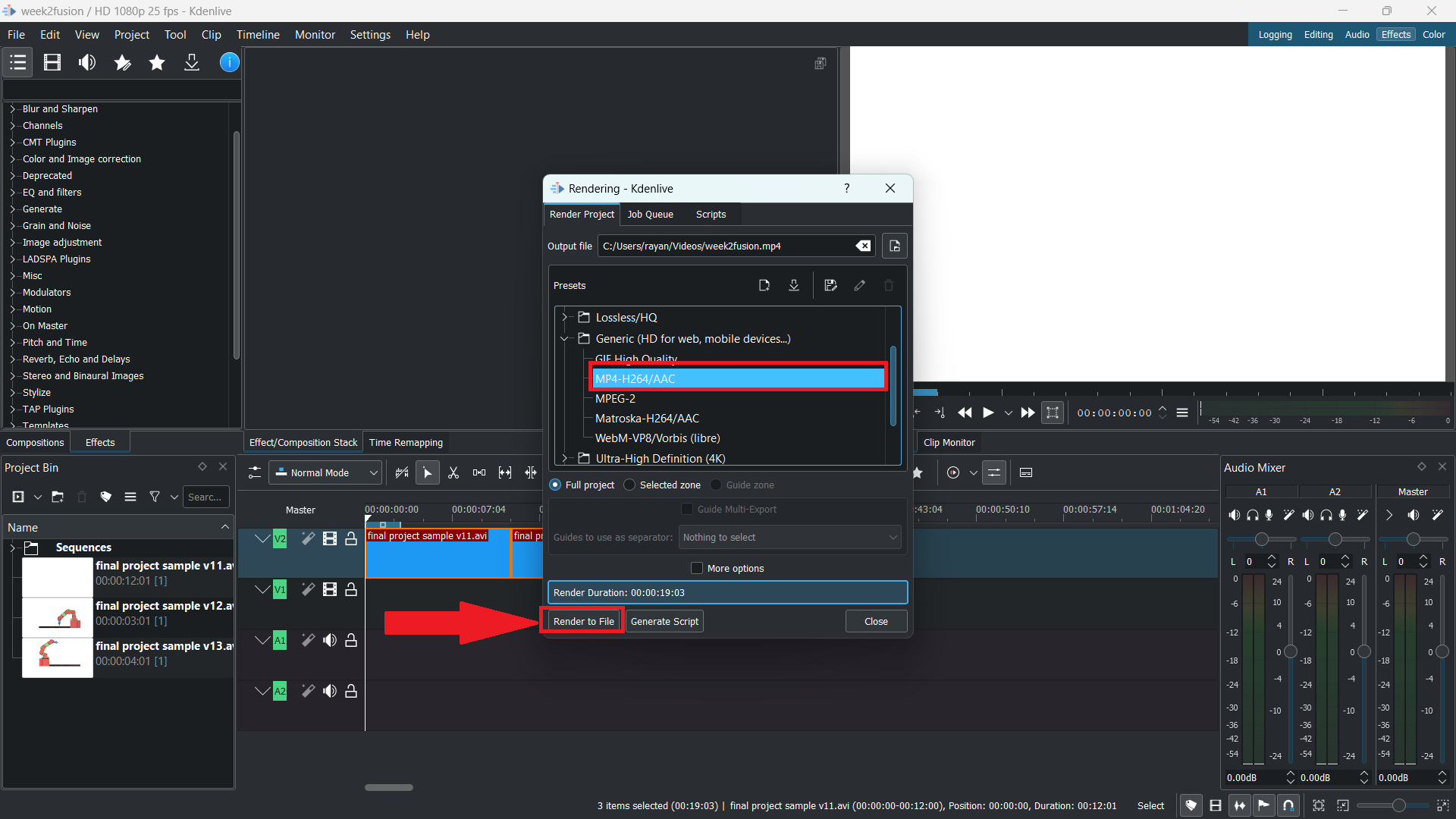The image size is (1456, 819).
Task: Switch to the Job Queue tab
Action: 650,215
